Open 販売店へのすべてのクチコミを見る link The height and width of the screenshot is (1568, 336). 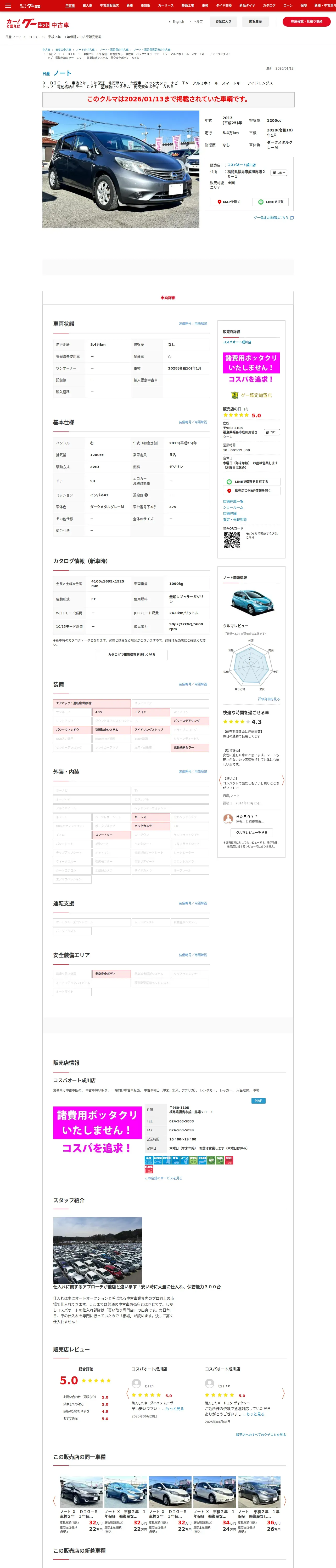(261, 1435)
